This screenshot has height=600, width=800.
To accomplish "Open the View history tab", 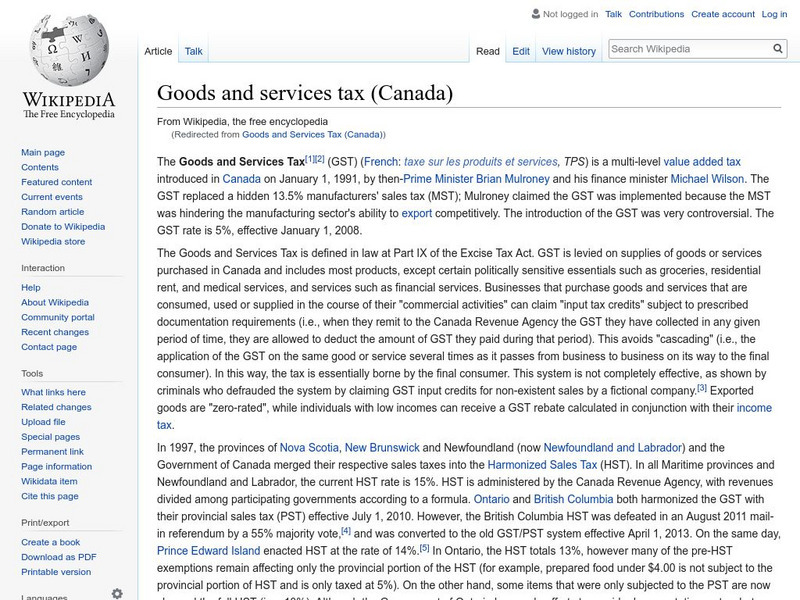I will (x=569, y=51).
